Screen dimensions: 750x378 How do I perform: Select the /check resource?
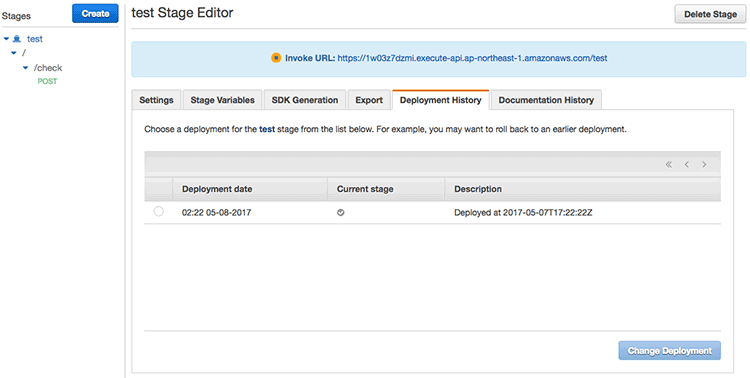tap(48, 68)
